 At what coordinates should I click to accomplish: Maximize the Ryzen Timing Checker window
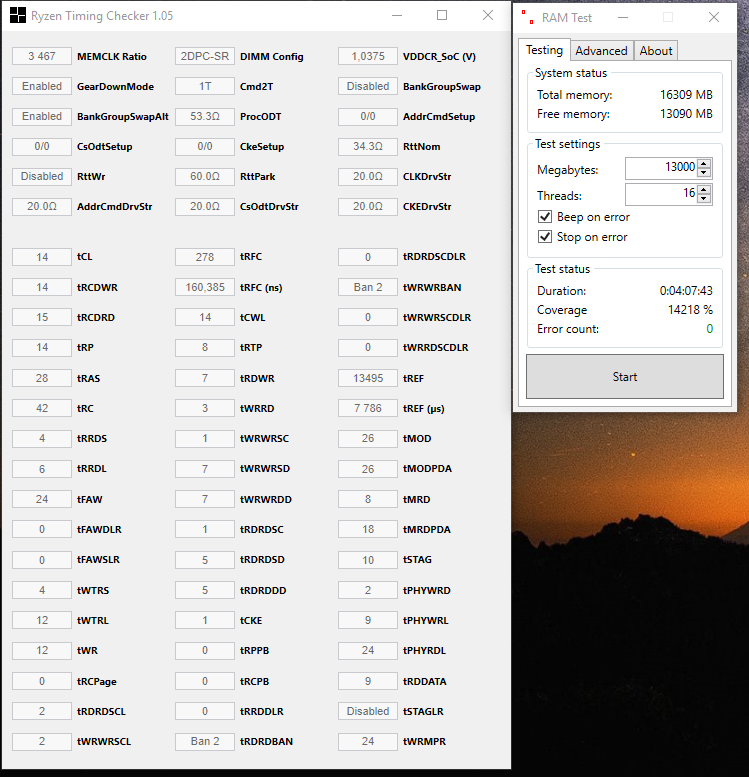442,15
